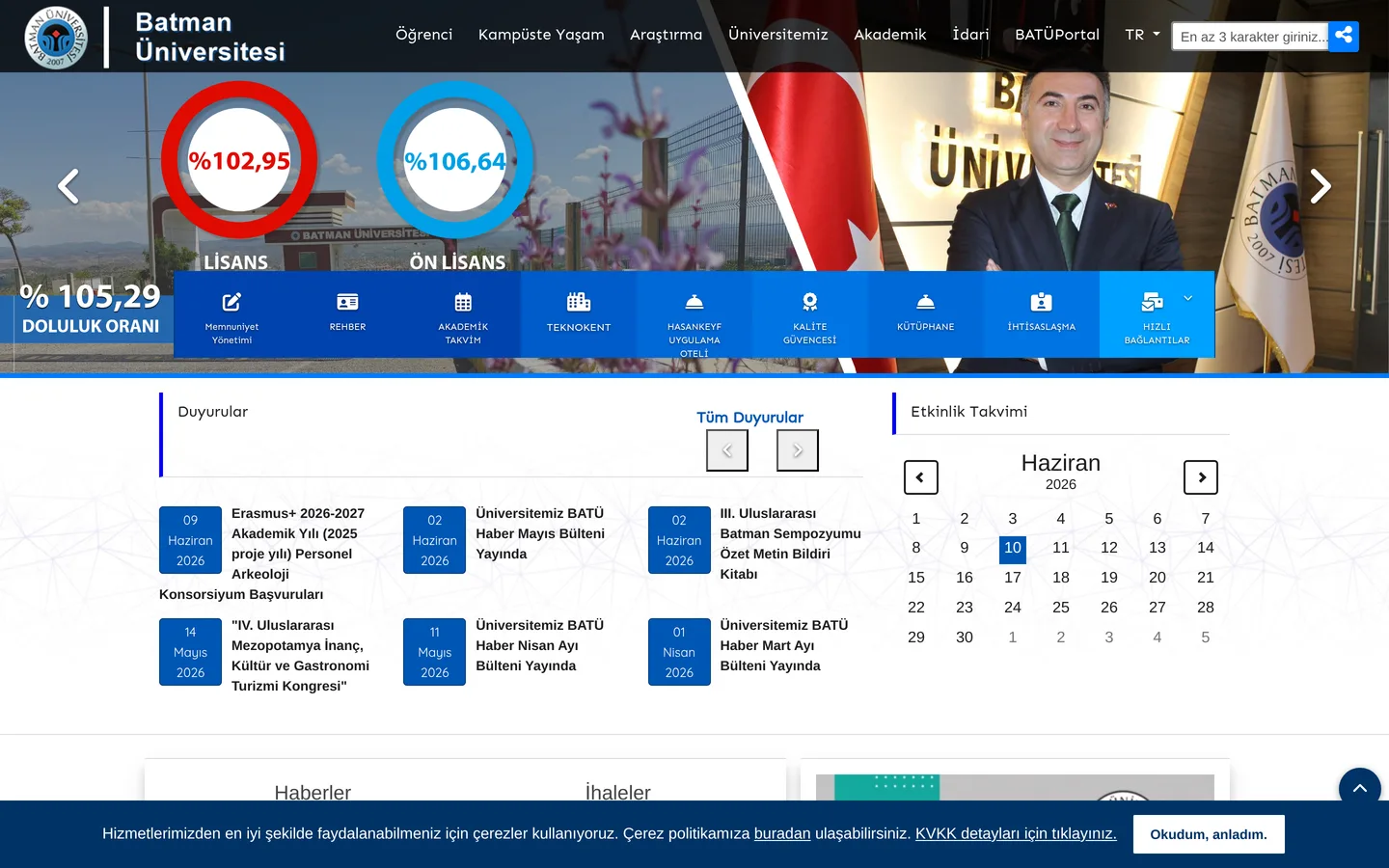Image resolution: width=1389 pixels, height=868 pixels.
Task: Go to previous month in calendar
Action: tap(921, 477)
